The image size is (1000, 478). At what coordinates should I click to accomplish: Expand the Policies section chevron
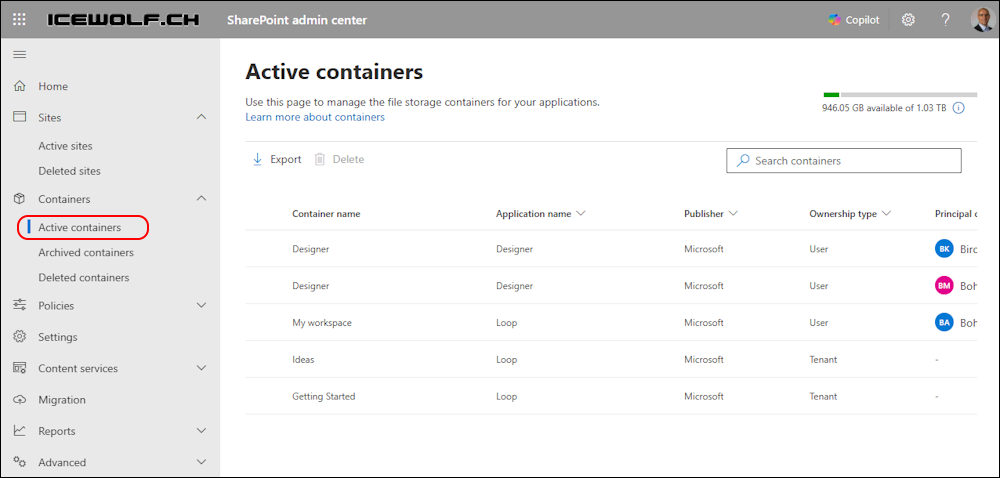pyautogui.click(x=202, y=305)
